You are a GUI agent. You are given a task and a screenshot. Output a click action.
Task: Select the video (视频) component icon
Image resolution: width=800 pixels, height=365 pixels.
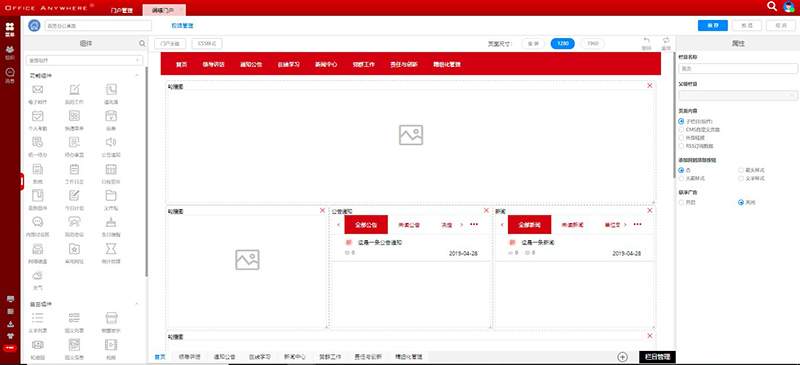pos(111,345)
